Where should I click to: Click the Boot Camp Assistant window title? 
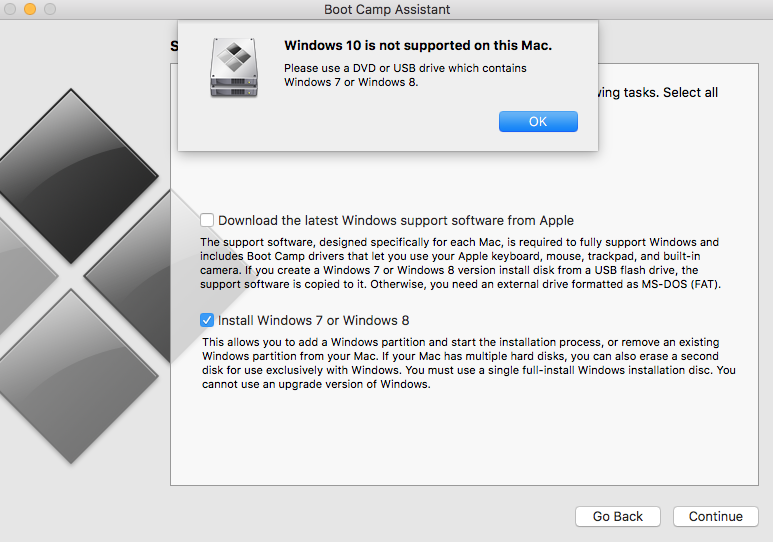tap(387, 9)
